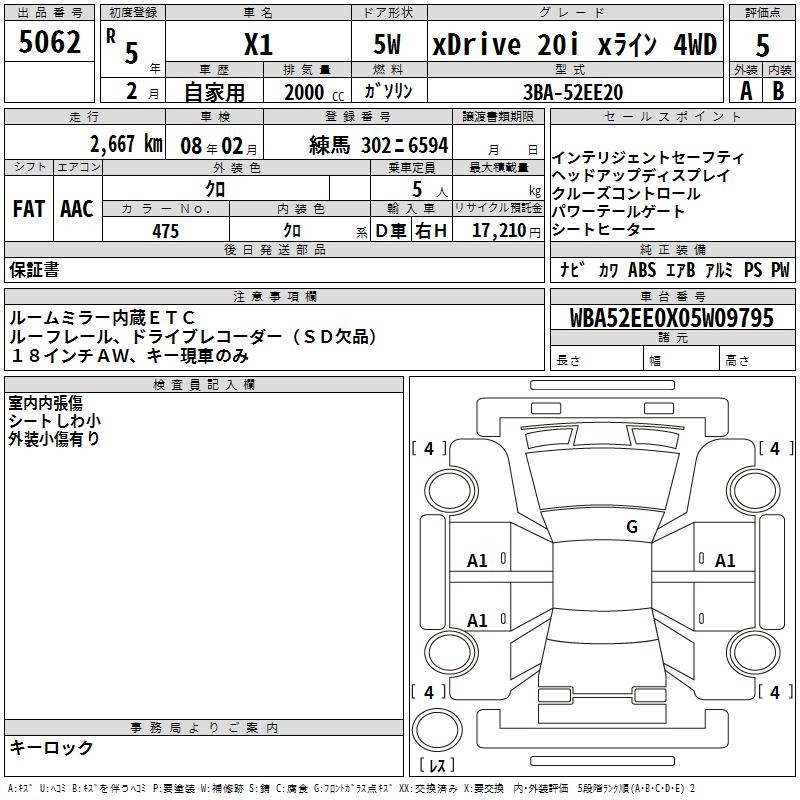
Task: Select the inspector remark 室内内張傷
Action: [x=45, y=403]
